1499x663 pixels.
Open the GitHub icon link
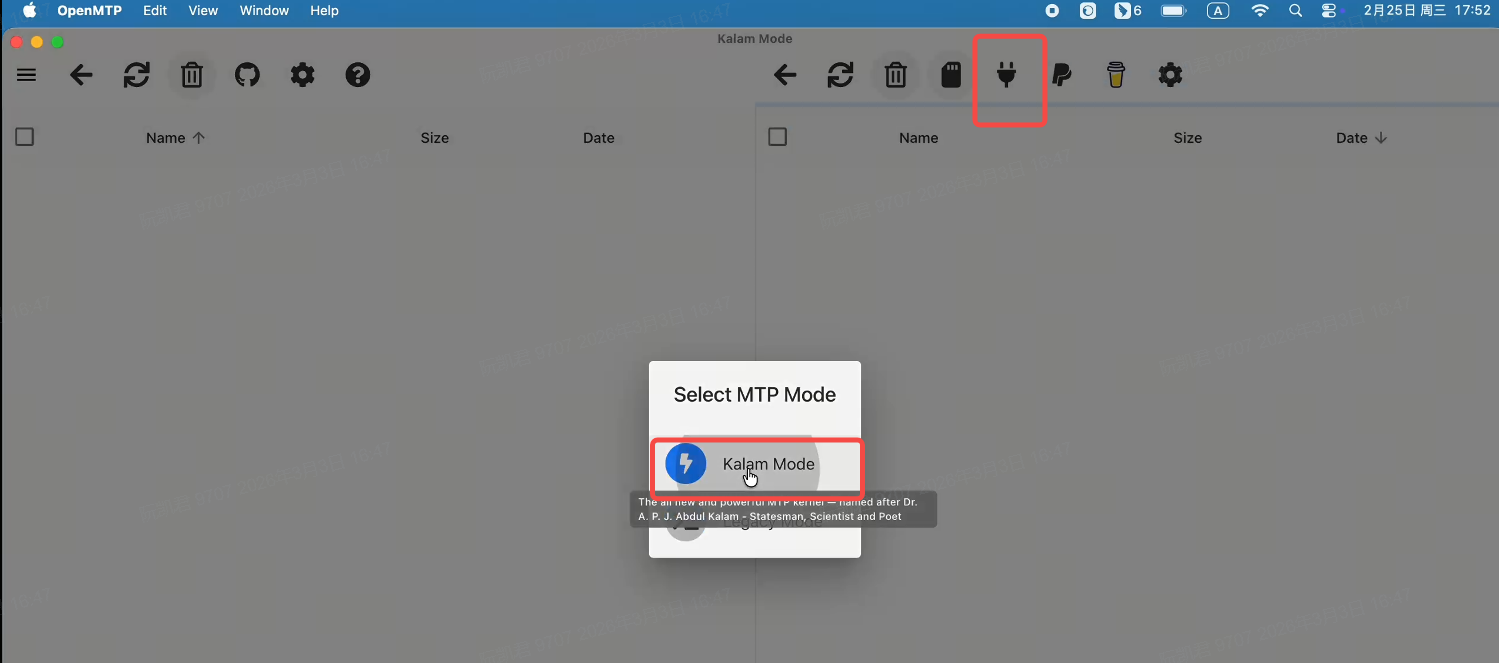(247, 75)
